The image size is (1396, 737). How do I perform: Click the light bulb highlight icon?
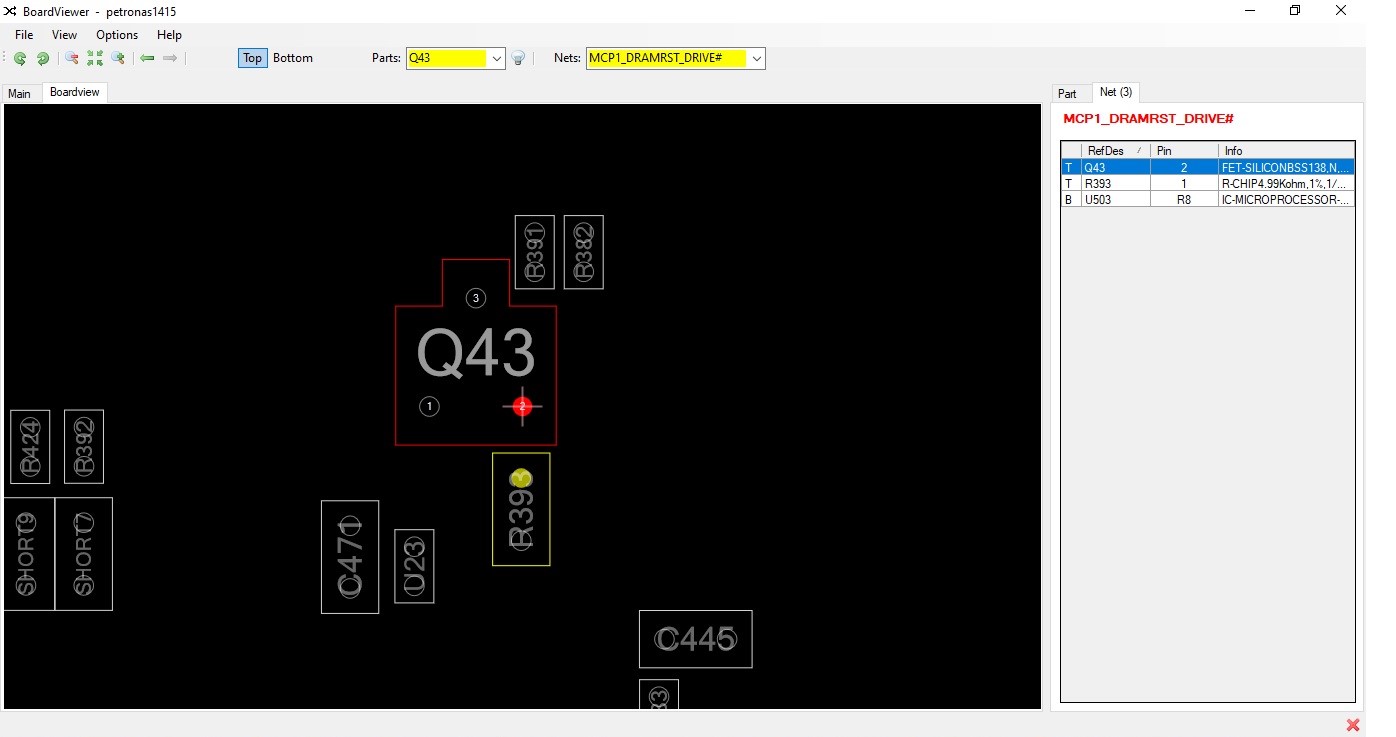click(x=519, y=58)
